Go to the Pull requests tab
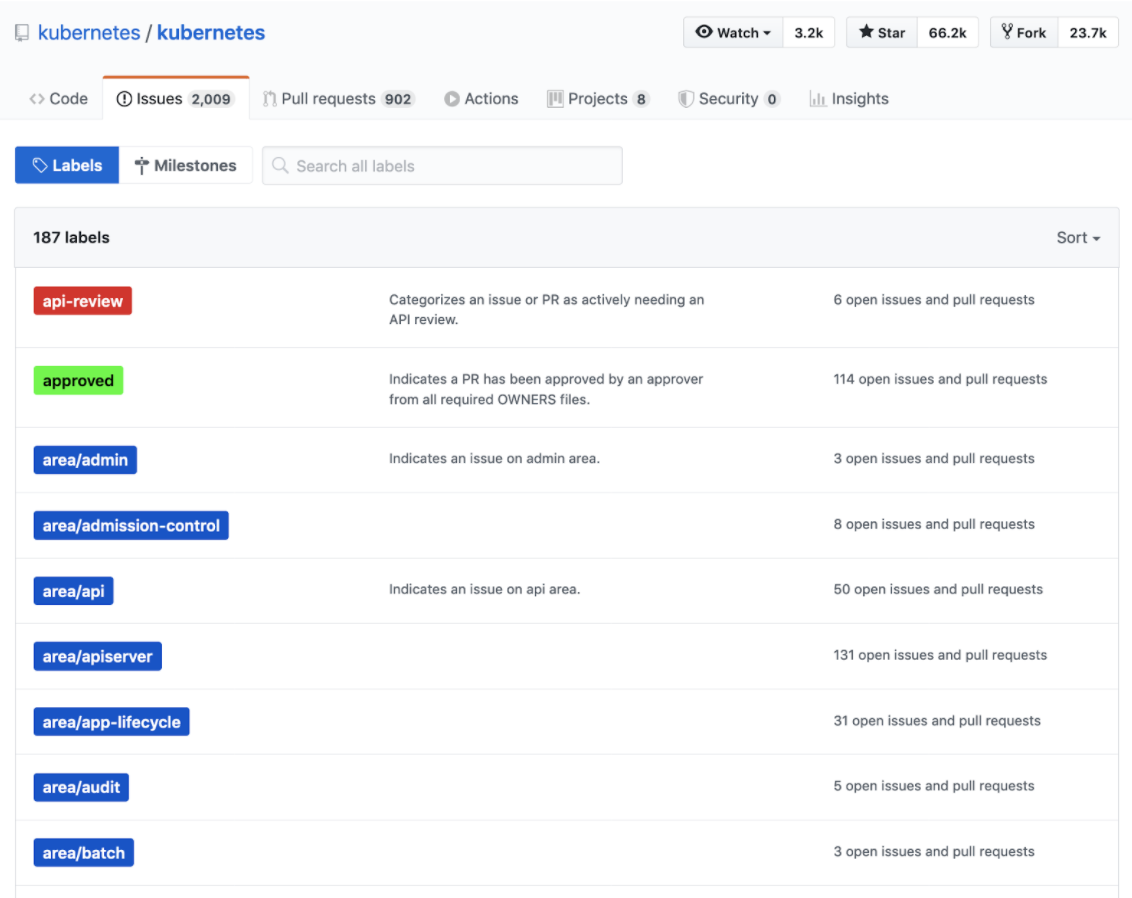The image size is (1132, 898). point(339,99)
